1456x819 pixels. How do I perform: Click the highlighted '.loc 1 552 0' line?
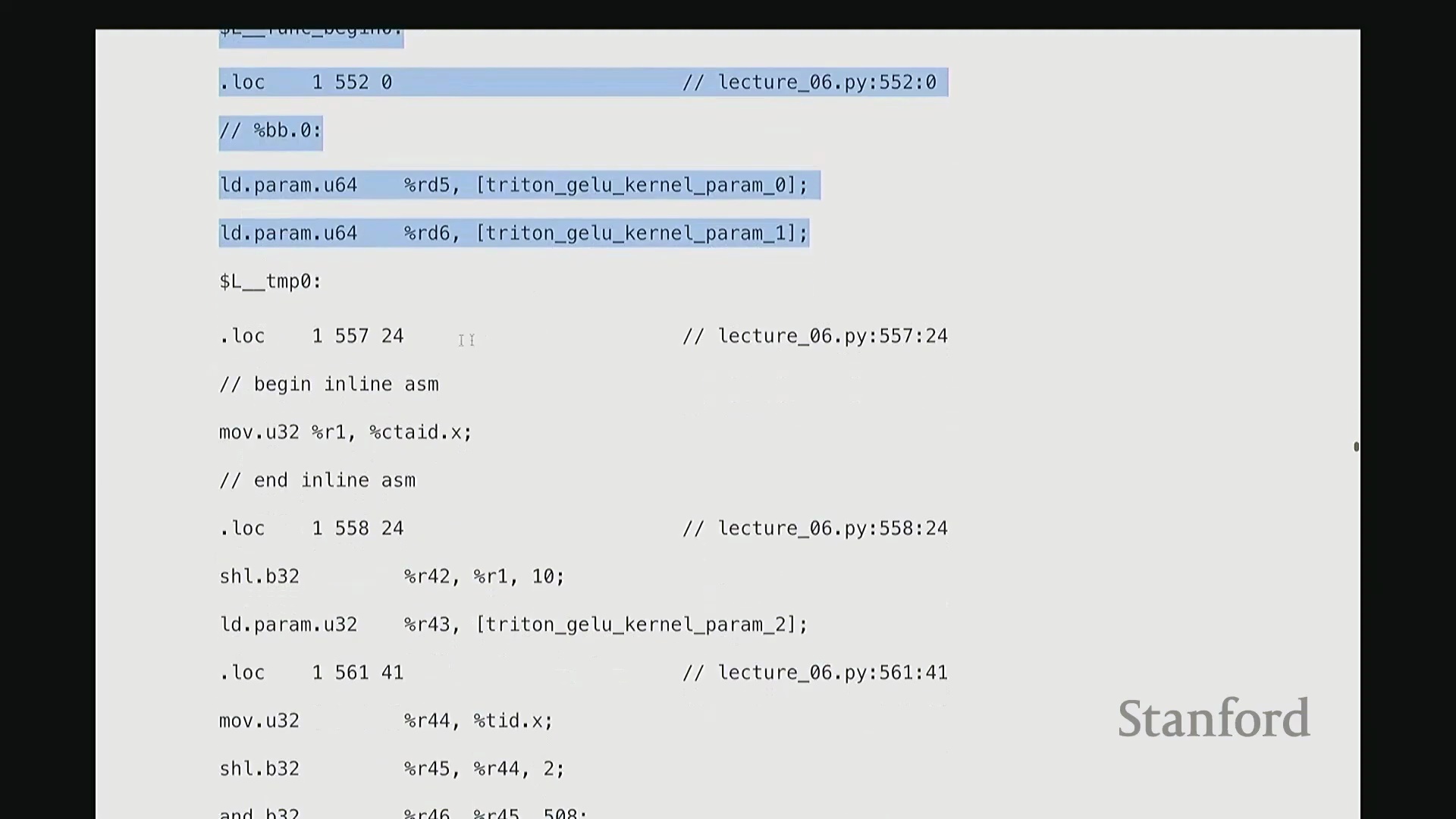(x=306, y=82)
